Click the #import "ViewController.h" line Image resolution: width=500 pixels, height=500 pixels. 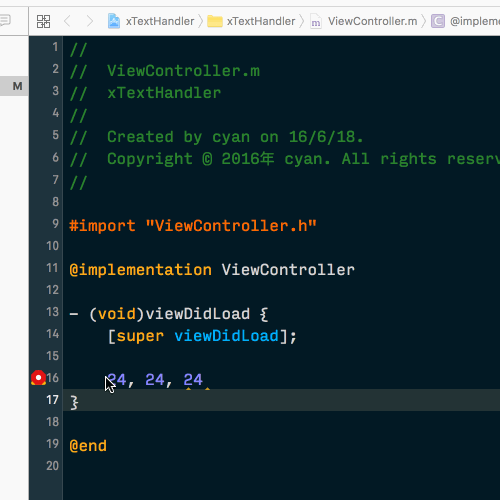click(x=193, y=226)
